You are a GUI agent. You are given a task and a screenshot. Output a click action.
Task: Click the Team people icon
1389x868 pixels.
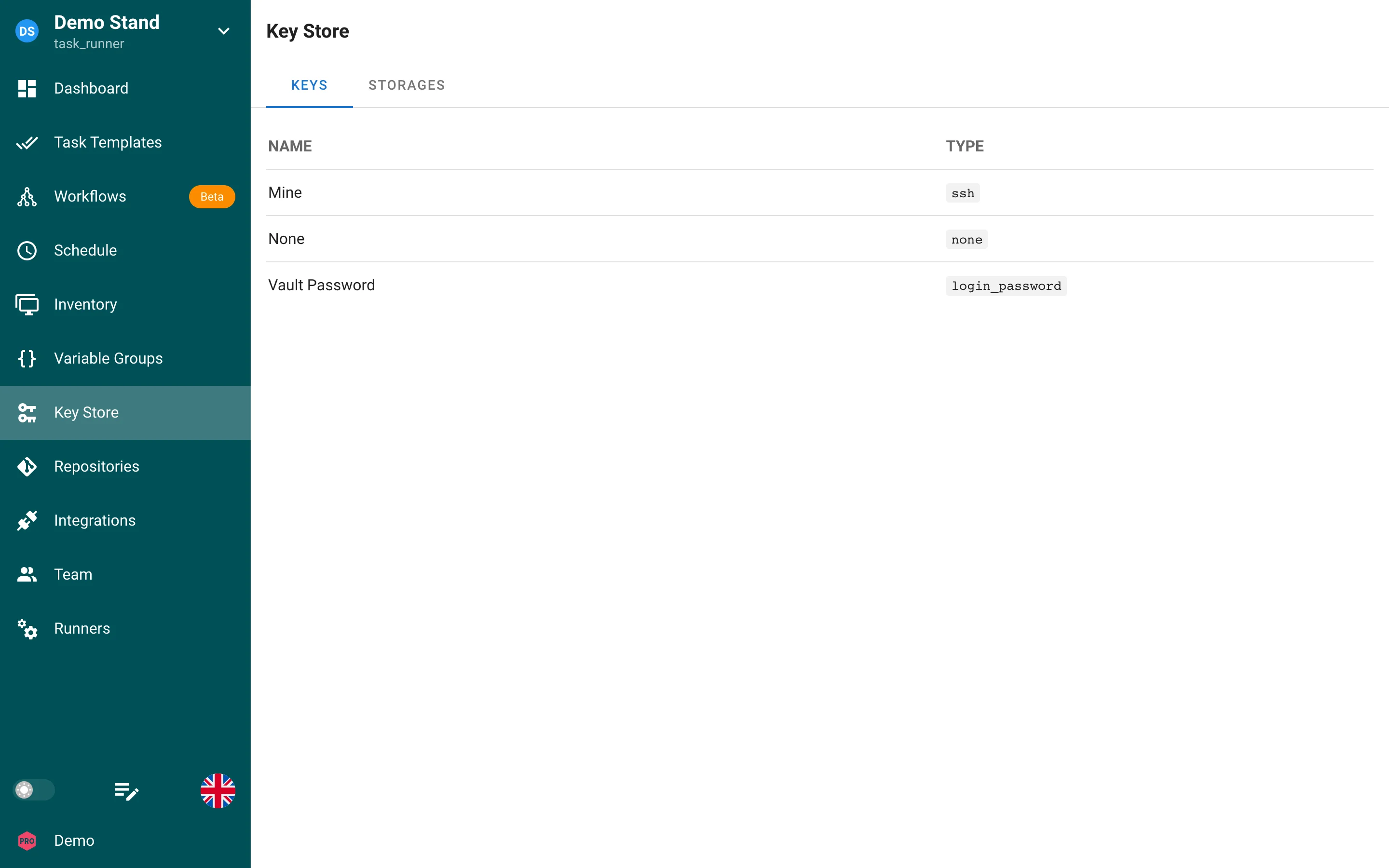point(27,575)
